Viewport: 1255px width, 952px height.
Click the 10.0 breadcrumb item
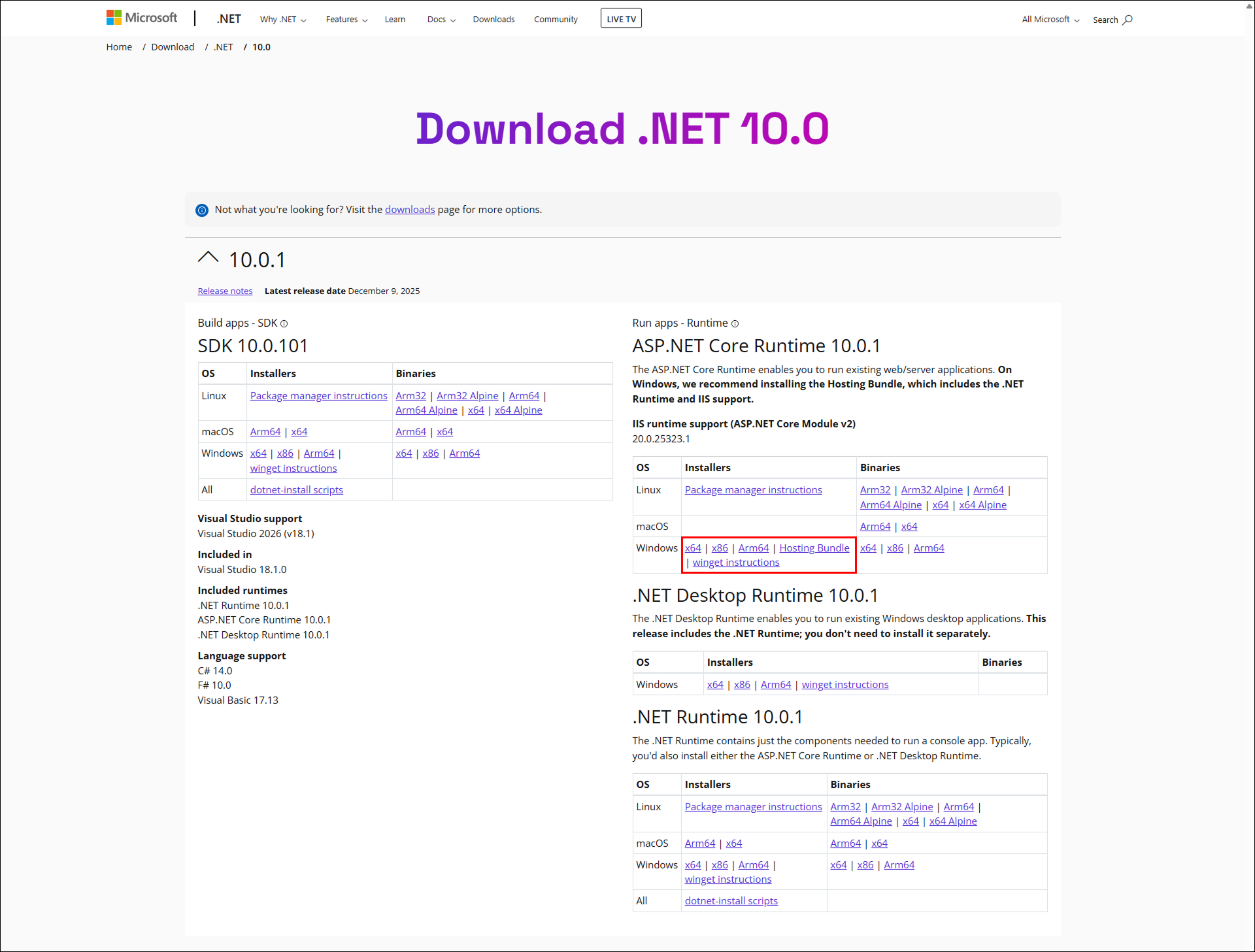coord(261,47)
